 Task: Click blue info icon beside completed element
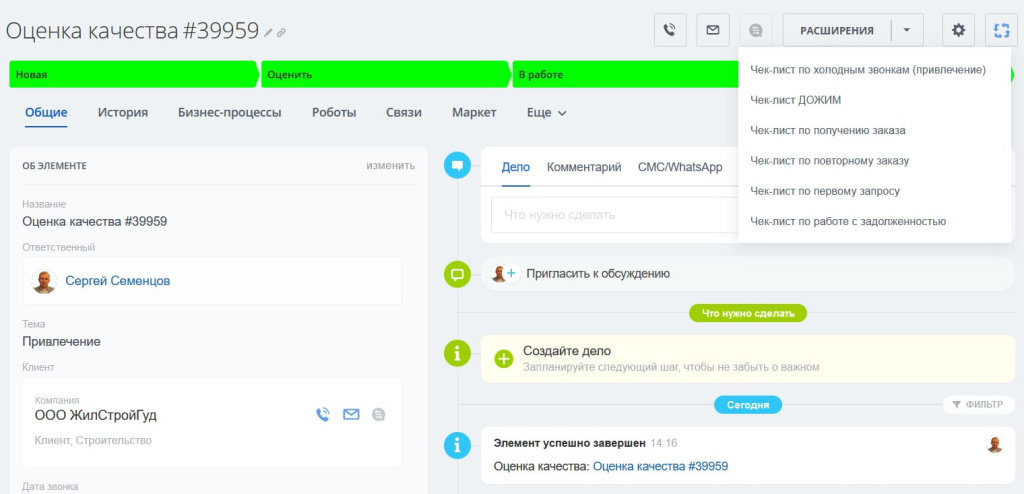457,446
